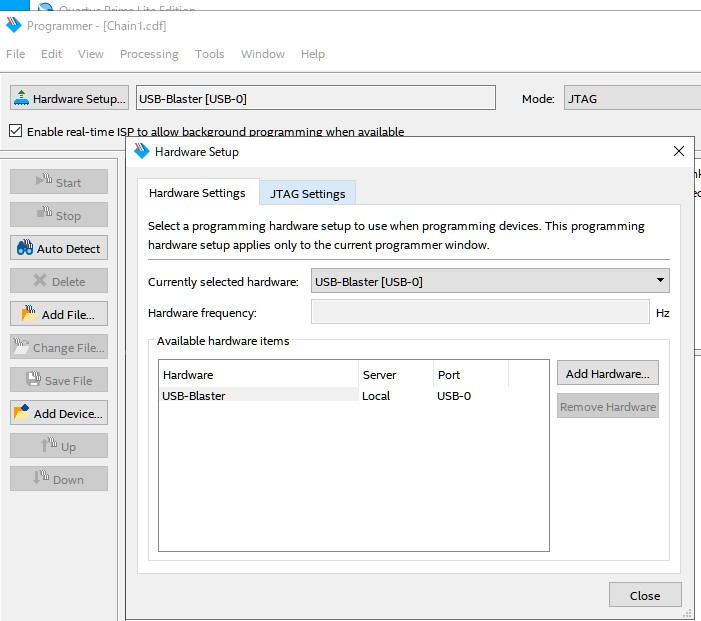Image resolution: width=701 pixels, height=621 pixels.
Task: Expand Currently selected hardware dropdown
Action: 490,281
